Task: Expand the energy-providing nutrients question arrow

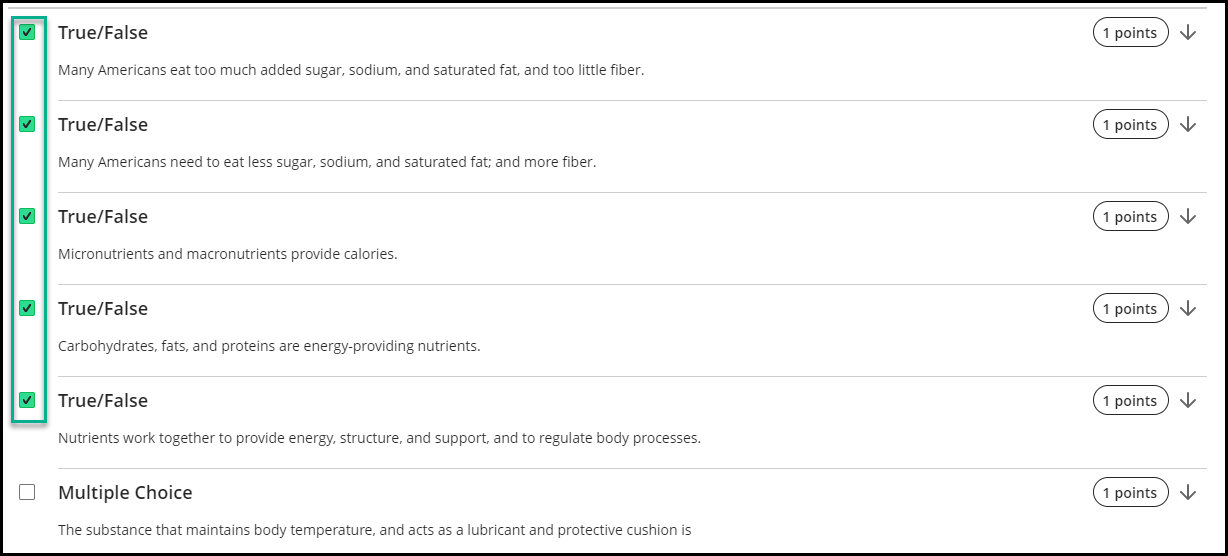Action: [x=1188, y=309]
